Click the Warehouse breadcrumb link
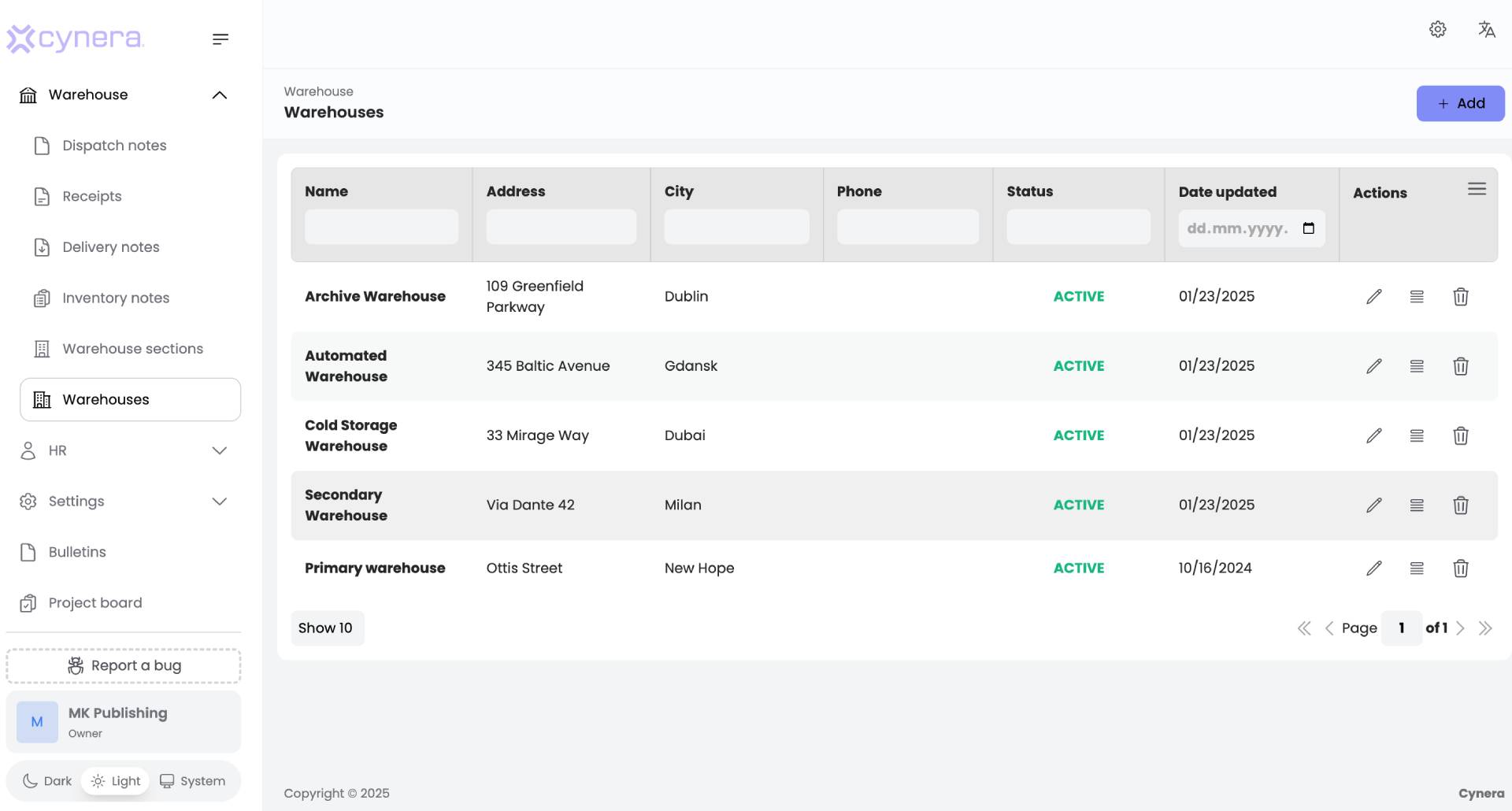 tap(318, 91)
